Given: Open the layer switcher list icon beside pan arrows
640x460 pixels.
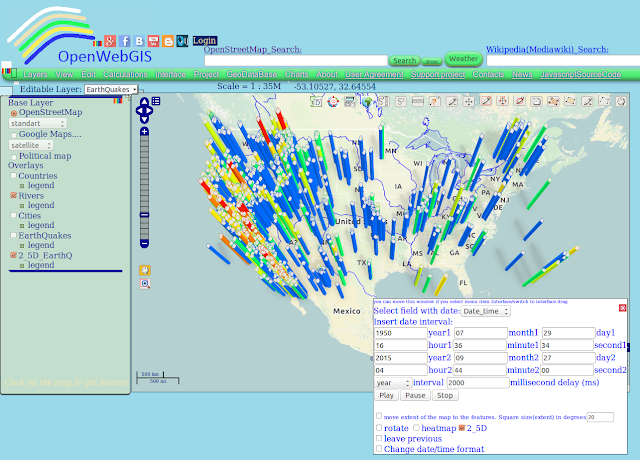Looking at the screenshot, I should click(x=156, y=101).
